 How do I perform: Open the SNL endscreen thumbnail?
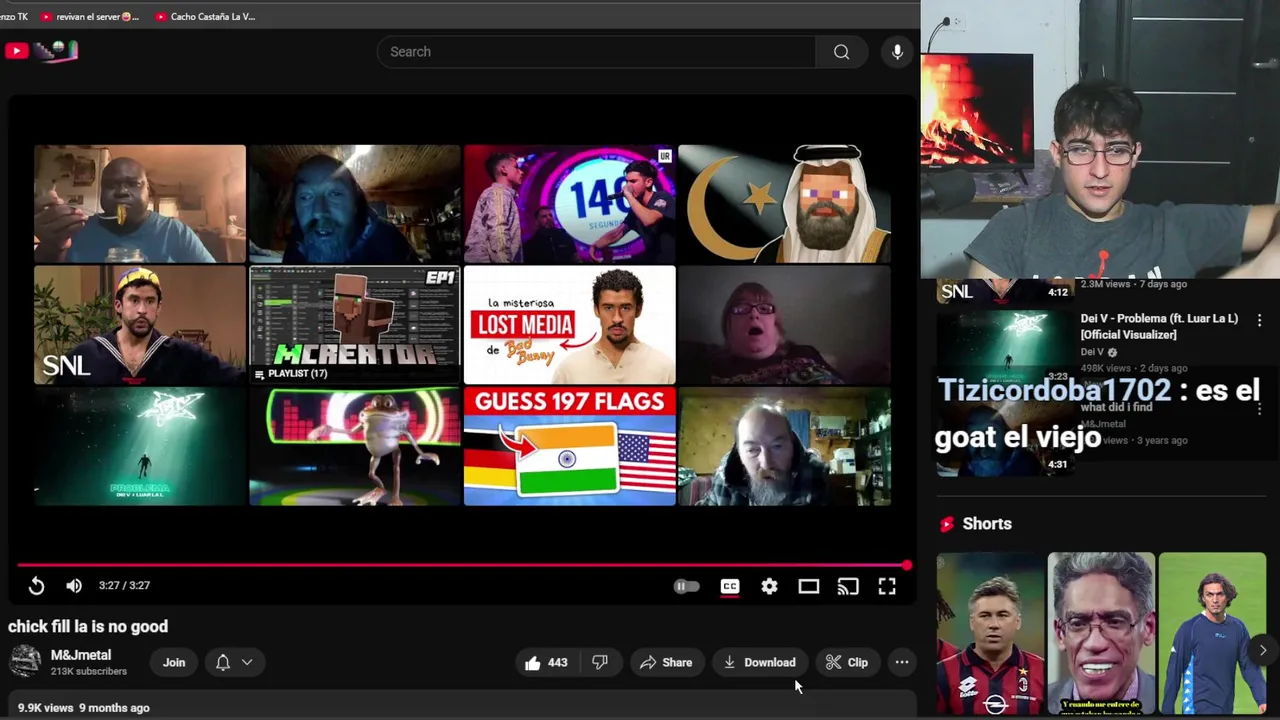click(140, 325)
